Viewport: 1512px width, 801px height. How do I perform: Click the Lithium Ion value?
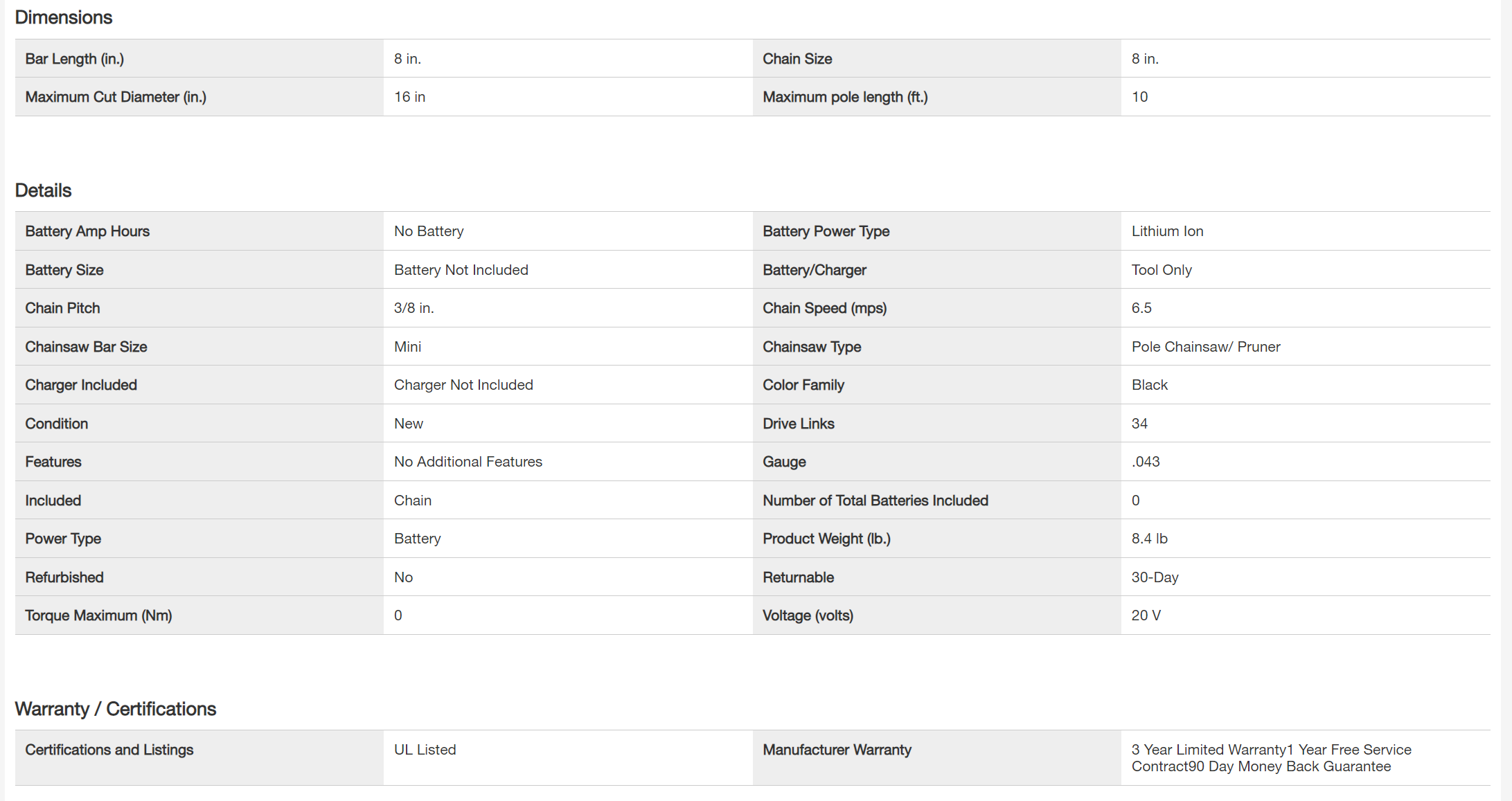[1168, 231]
